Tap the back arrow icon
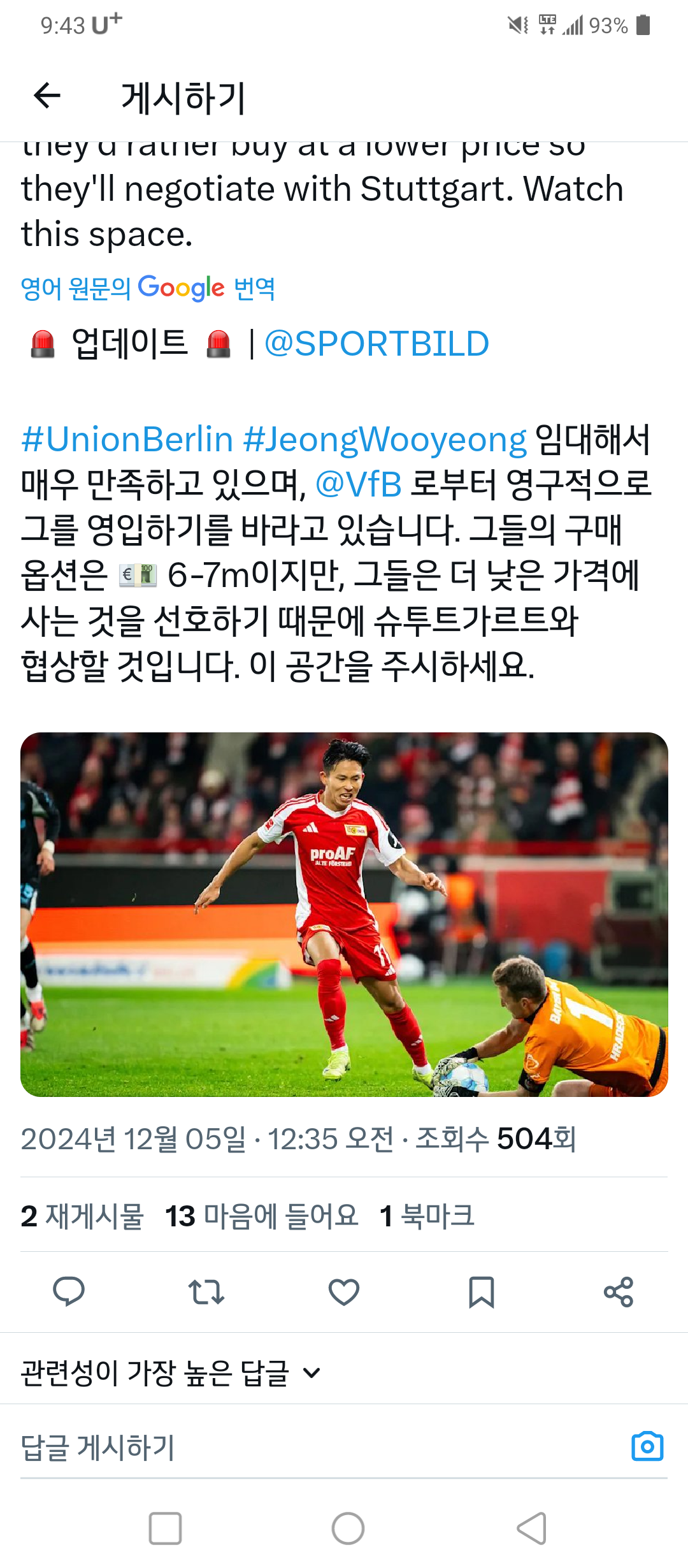 47,96
